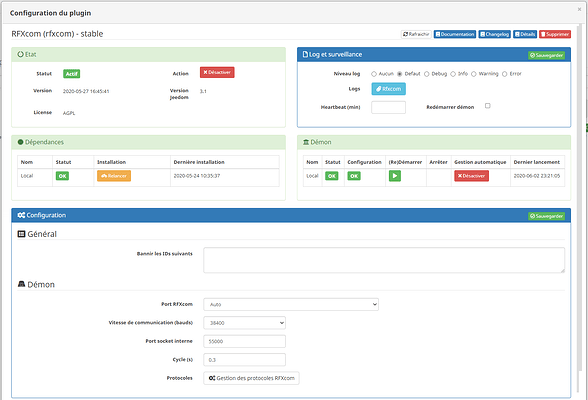Image resolution: width=588 pixels, height=400 pixels.
Task: Disable daemon automatic management
Action: (471, 176)
